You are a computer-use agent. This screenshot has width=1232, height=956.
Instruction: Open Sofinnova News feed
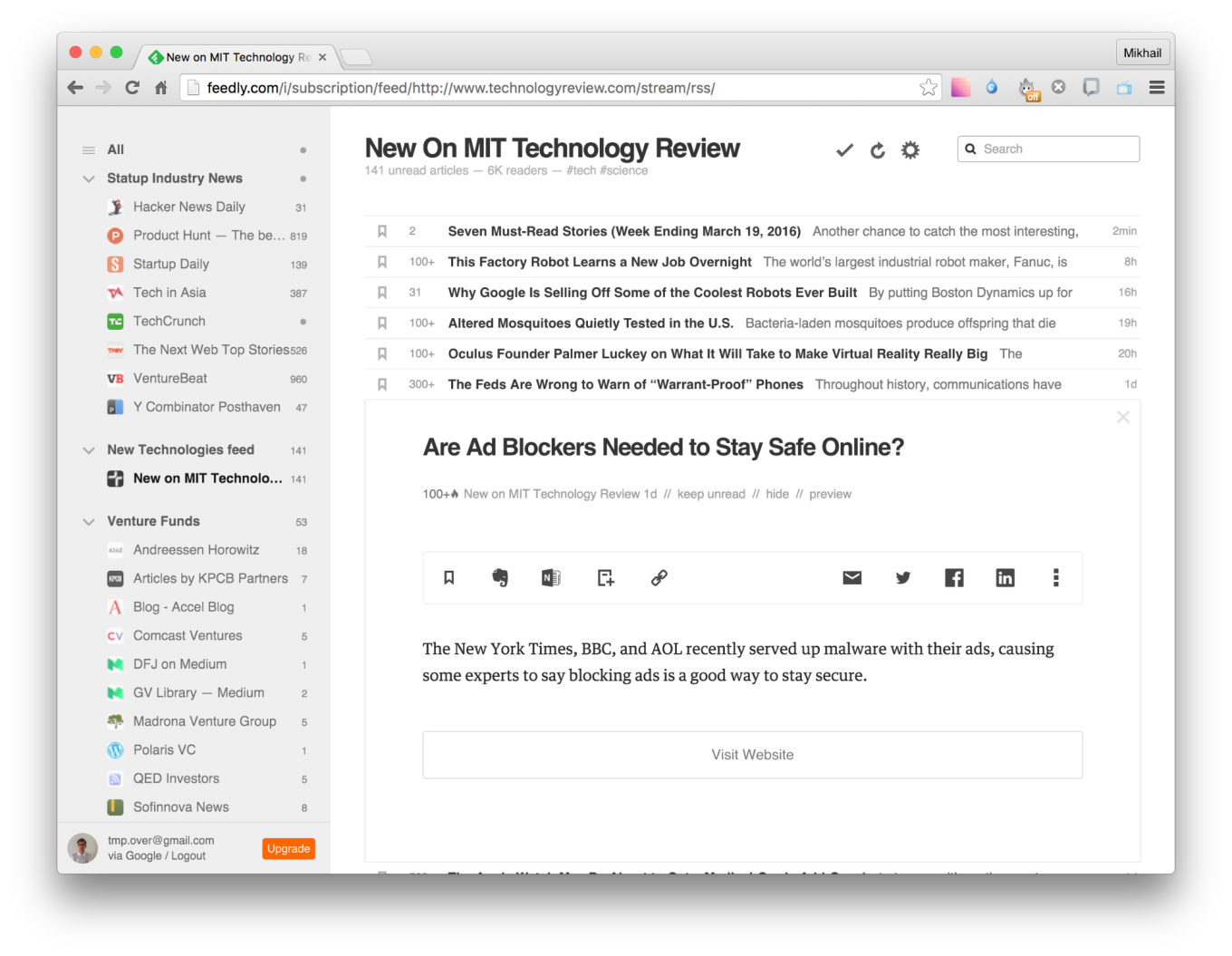(x=180, y=807)
